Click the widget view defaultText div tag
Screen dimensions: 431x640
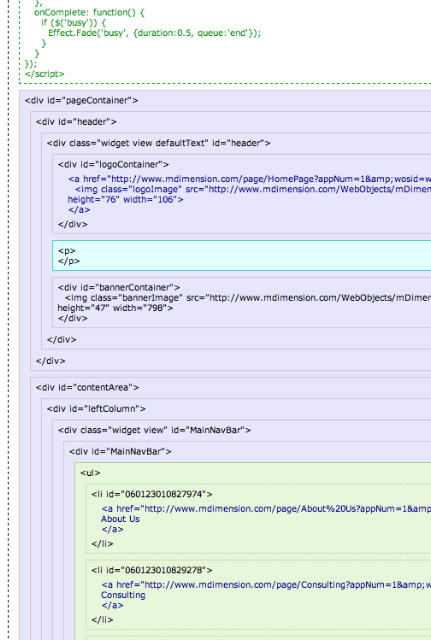158,143
